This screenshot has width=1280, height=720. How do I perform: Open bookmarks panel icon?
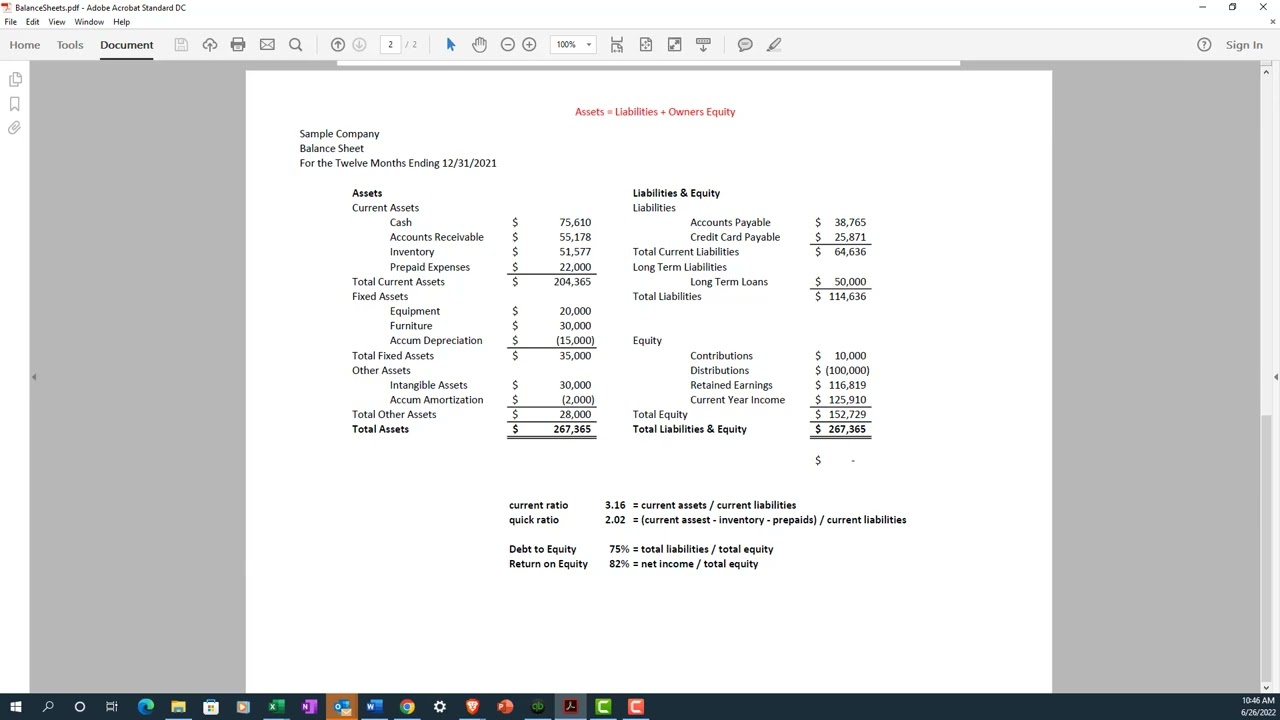click(15, 104)
